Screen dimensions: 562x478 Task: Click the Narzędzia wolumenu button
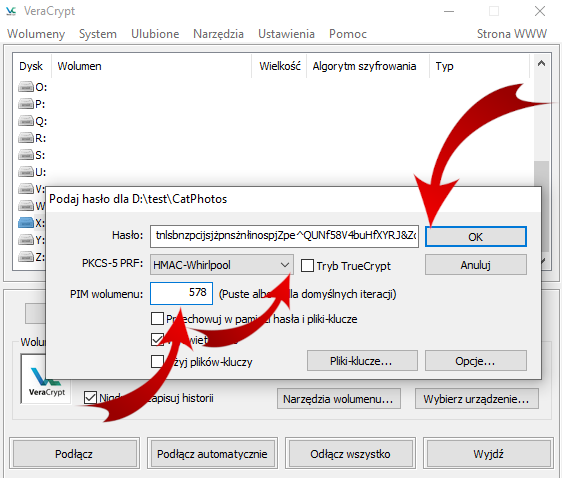(x=339, y=399)
